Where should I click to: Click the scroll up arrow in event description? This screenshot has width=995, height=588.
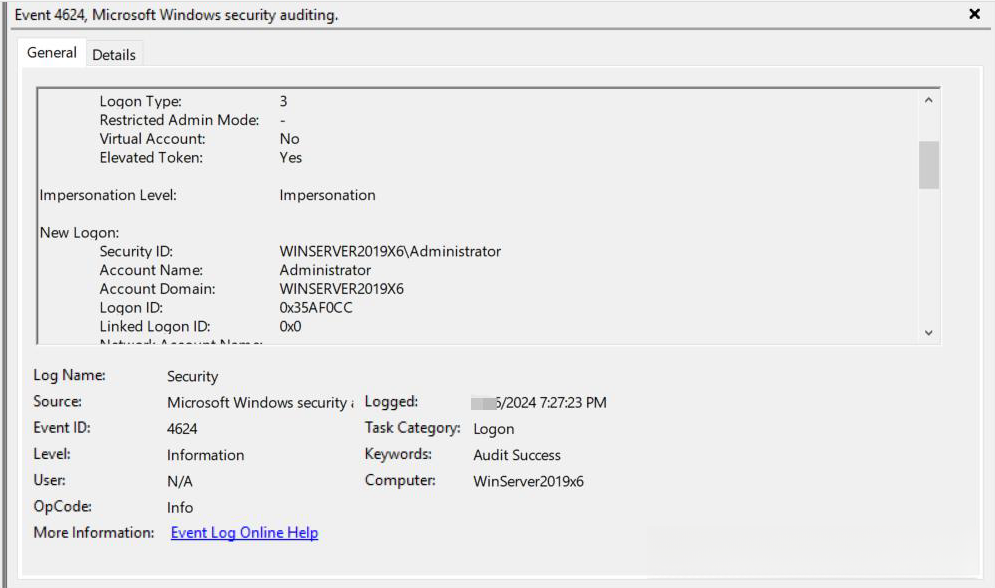928,100
